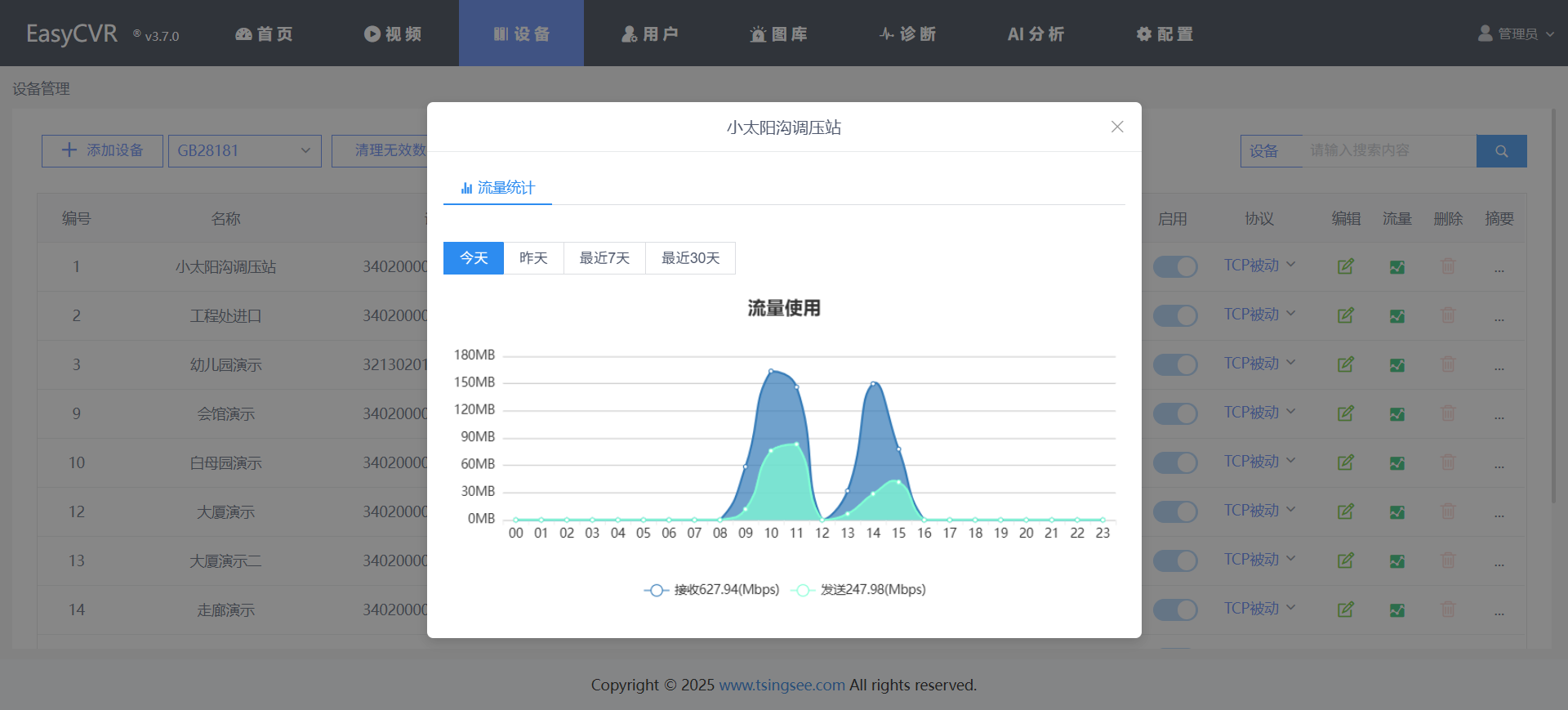The width and height of the screenshot is (1568, 710).
Task: Disable the switch in 白母园演示 row
Action: (1174, 462)
